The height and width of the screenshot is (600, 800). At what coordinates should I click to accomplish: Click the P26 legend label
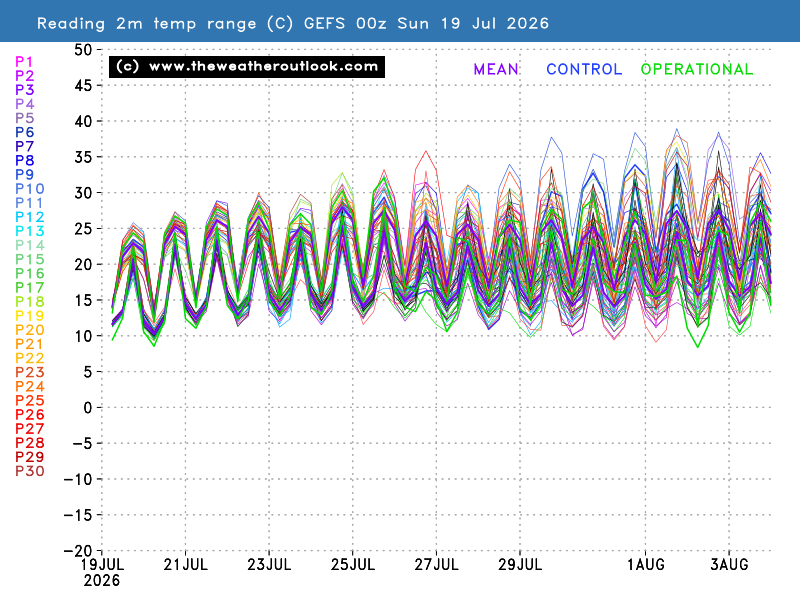coord(30,415)
